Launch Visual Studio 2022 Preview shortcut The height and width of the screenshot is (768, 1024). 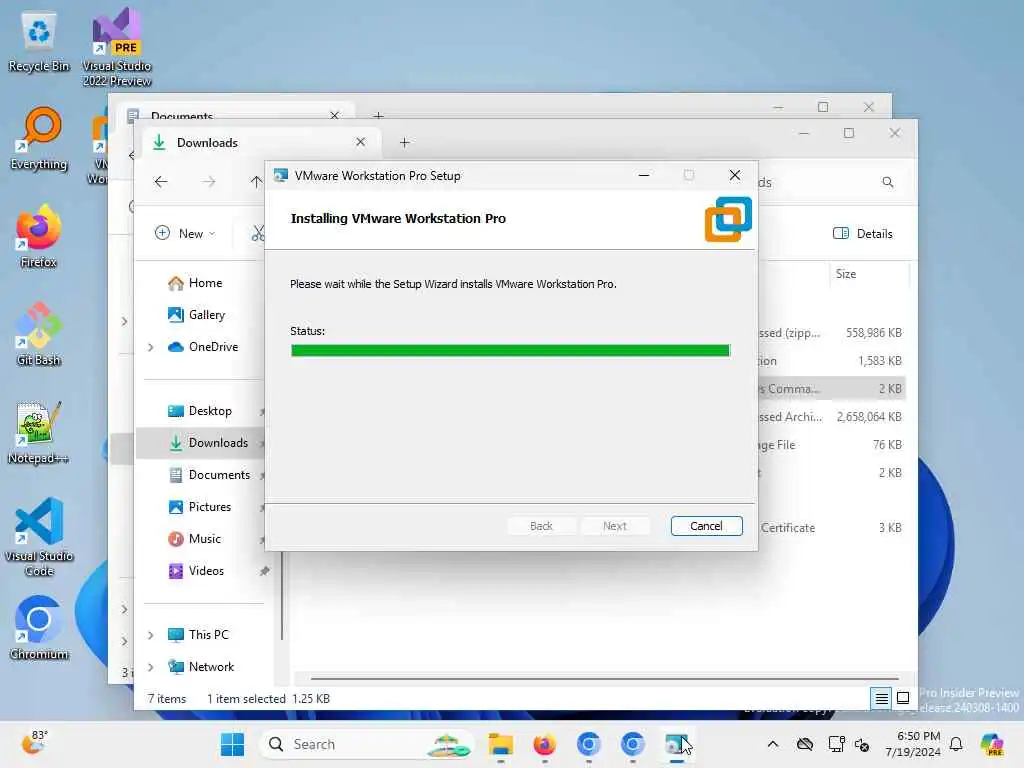point(117,47)
